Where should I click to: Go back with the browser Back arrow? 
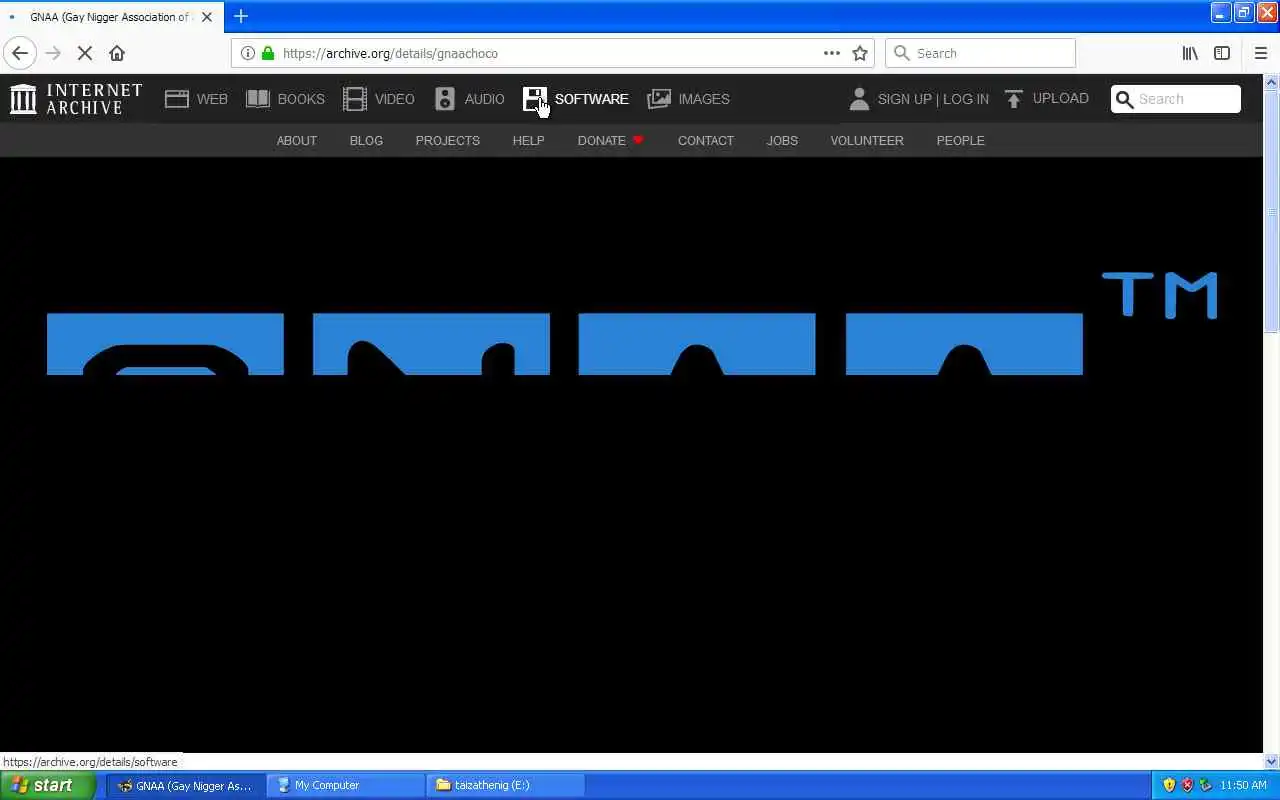tap(20, 53)
